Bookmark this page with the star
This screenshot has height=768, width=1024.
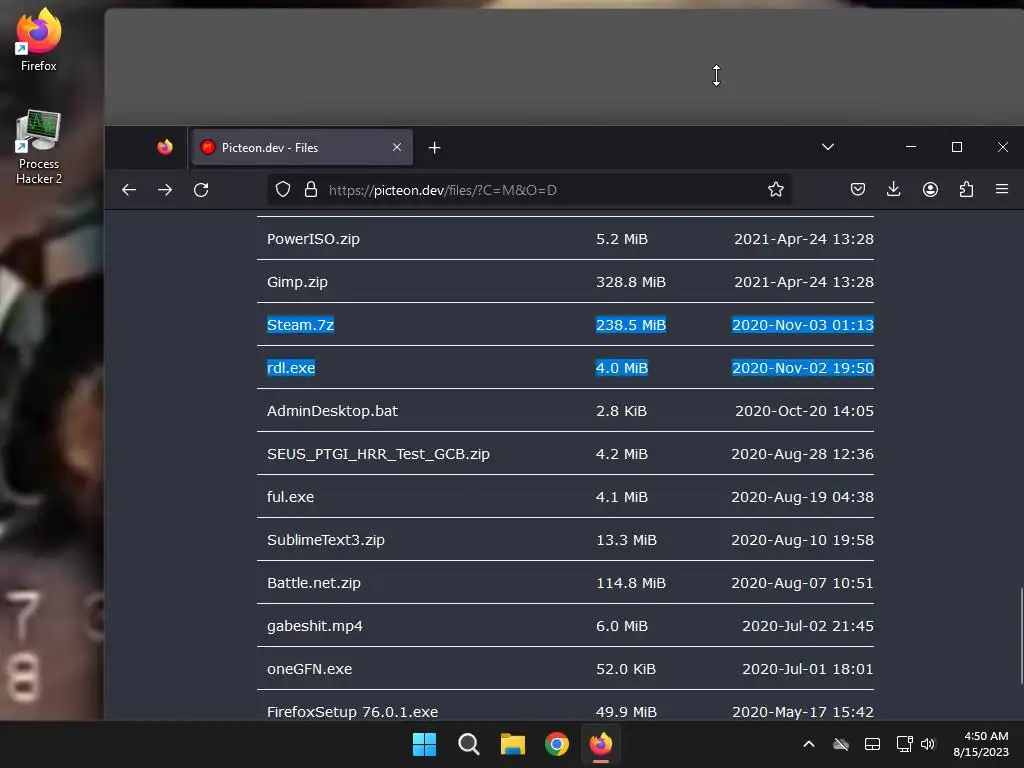(x=775, y=190)
